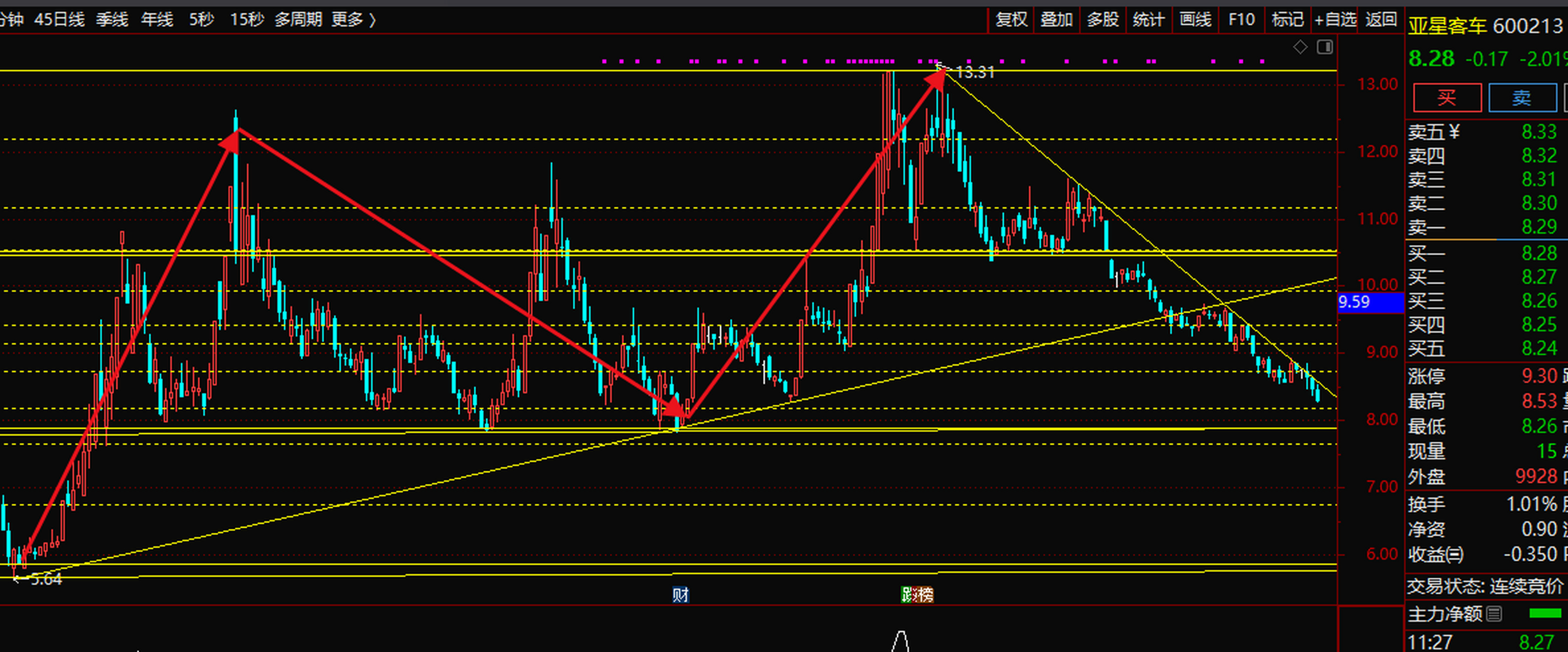Open the 复权 adjustment option
The image size is (1568, 652).
[1012, 19]
